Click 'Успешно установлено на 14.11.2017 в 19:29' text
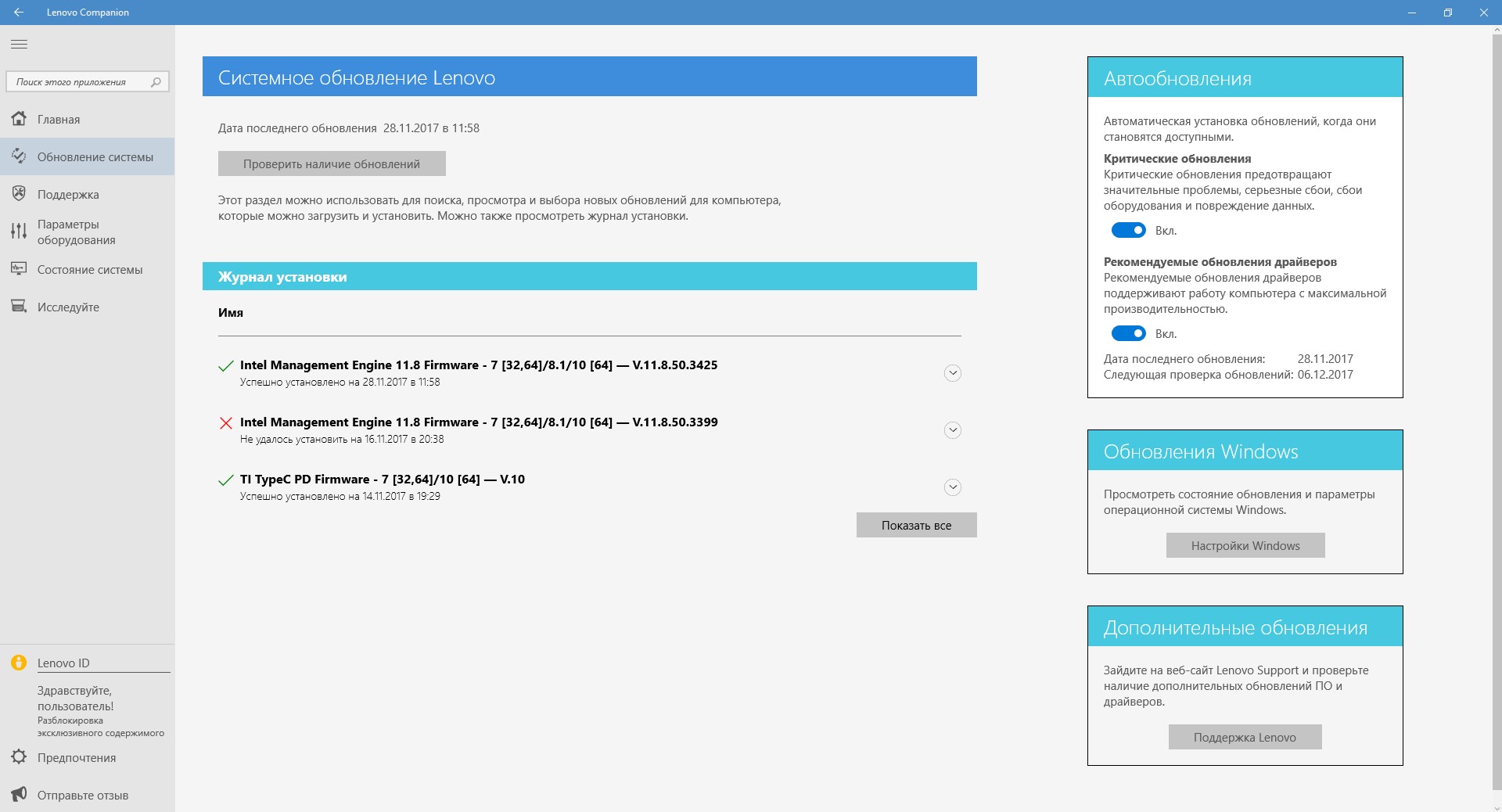Image resolution: width=1502 pixels, height=812 pixels. tap(340, 497)
